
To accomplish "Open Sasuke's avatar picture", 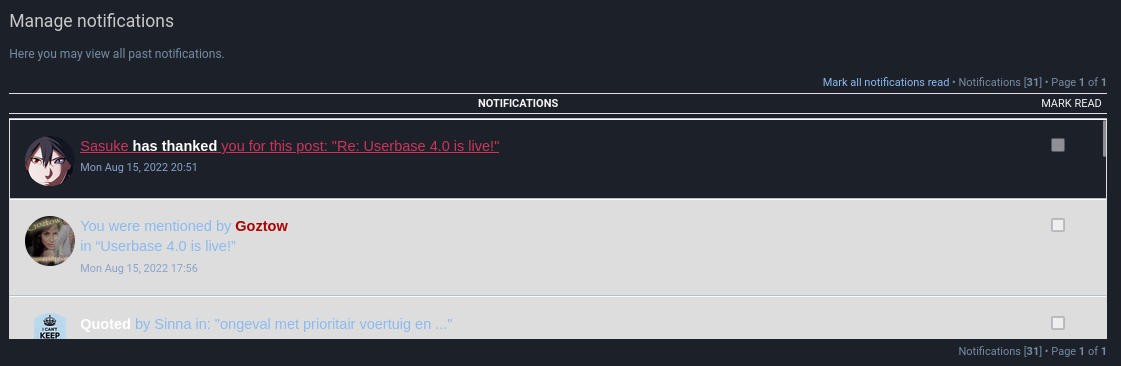I will (x=50, y=161).
